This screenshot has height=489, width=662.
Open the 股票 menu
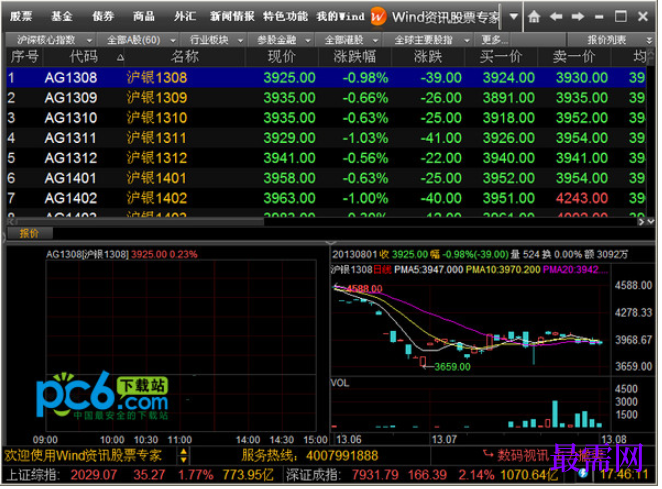click(x=22, y=16)
